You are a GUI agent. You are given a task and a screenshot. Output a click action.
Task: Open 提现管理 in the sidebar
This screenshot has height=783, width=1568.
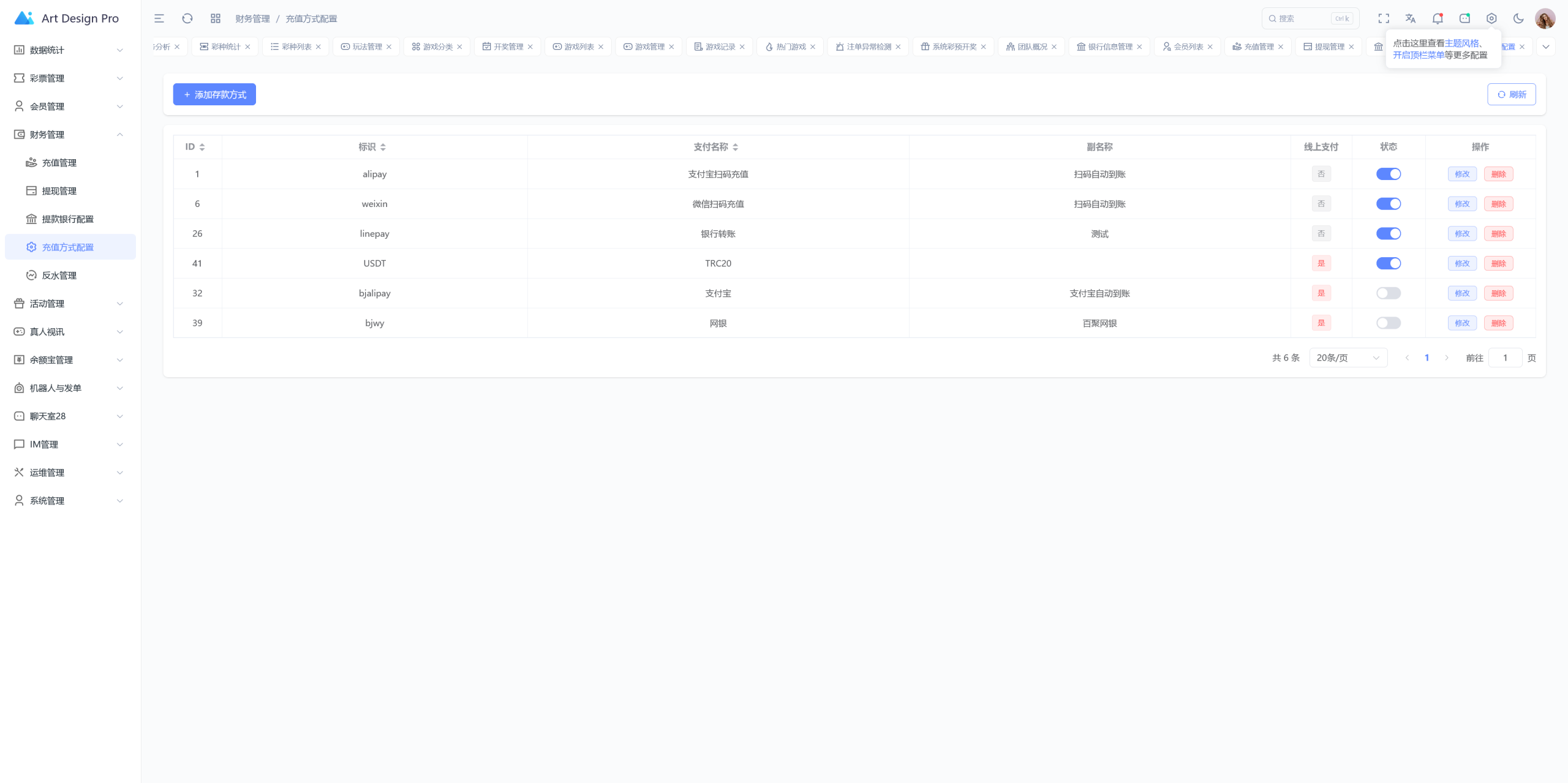click(x=70, y=191)
